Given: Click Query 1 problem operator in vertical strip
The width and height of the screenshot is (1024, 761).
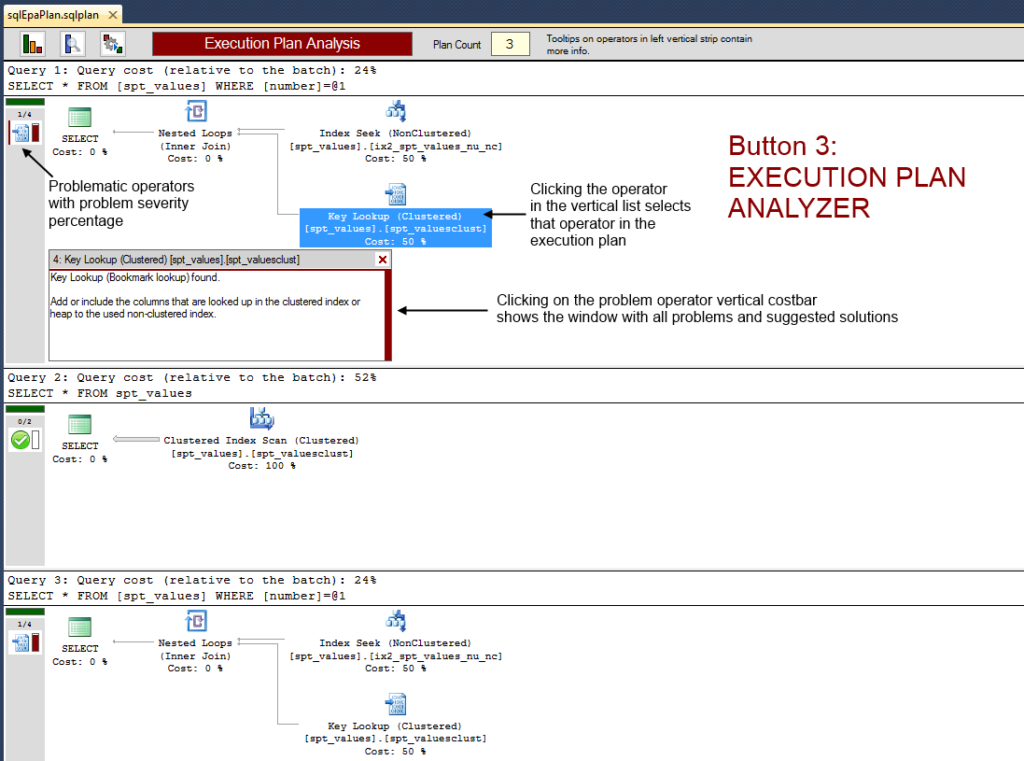Looking at the screenshot, I should [x=20, y=133].
